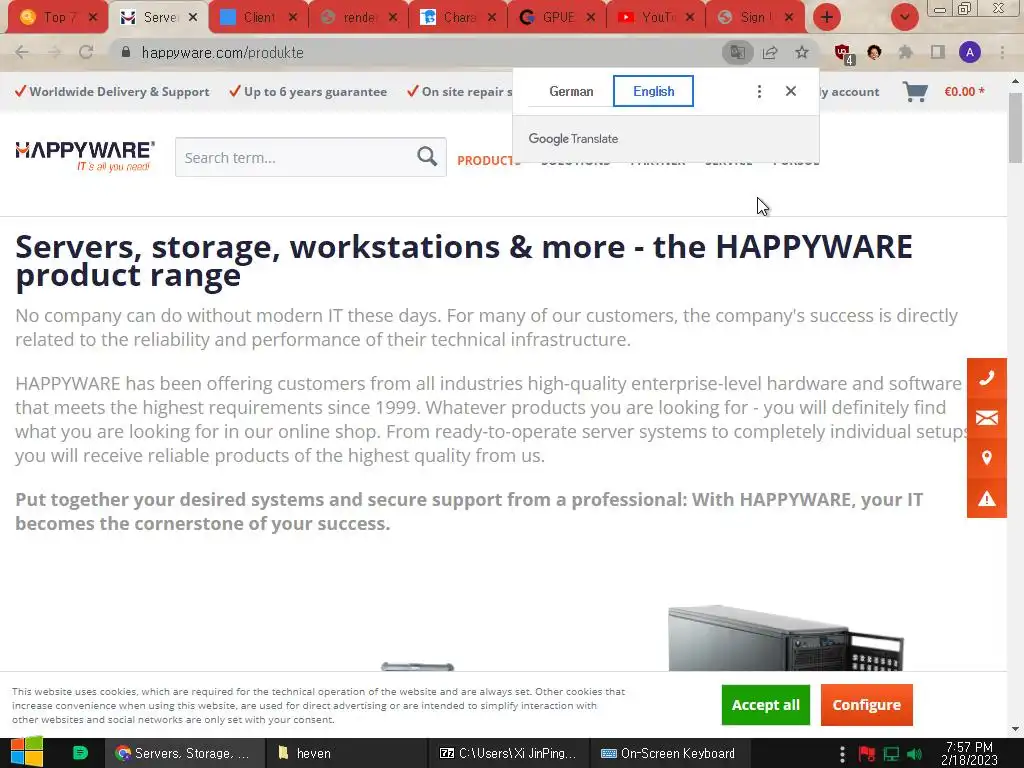1024x768 pixels.
Task: Toggle the browser side panel icon
Action: pyautogui.click(x=938, y=52)
